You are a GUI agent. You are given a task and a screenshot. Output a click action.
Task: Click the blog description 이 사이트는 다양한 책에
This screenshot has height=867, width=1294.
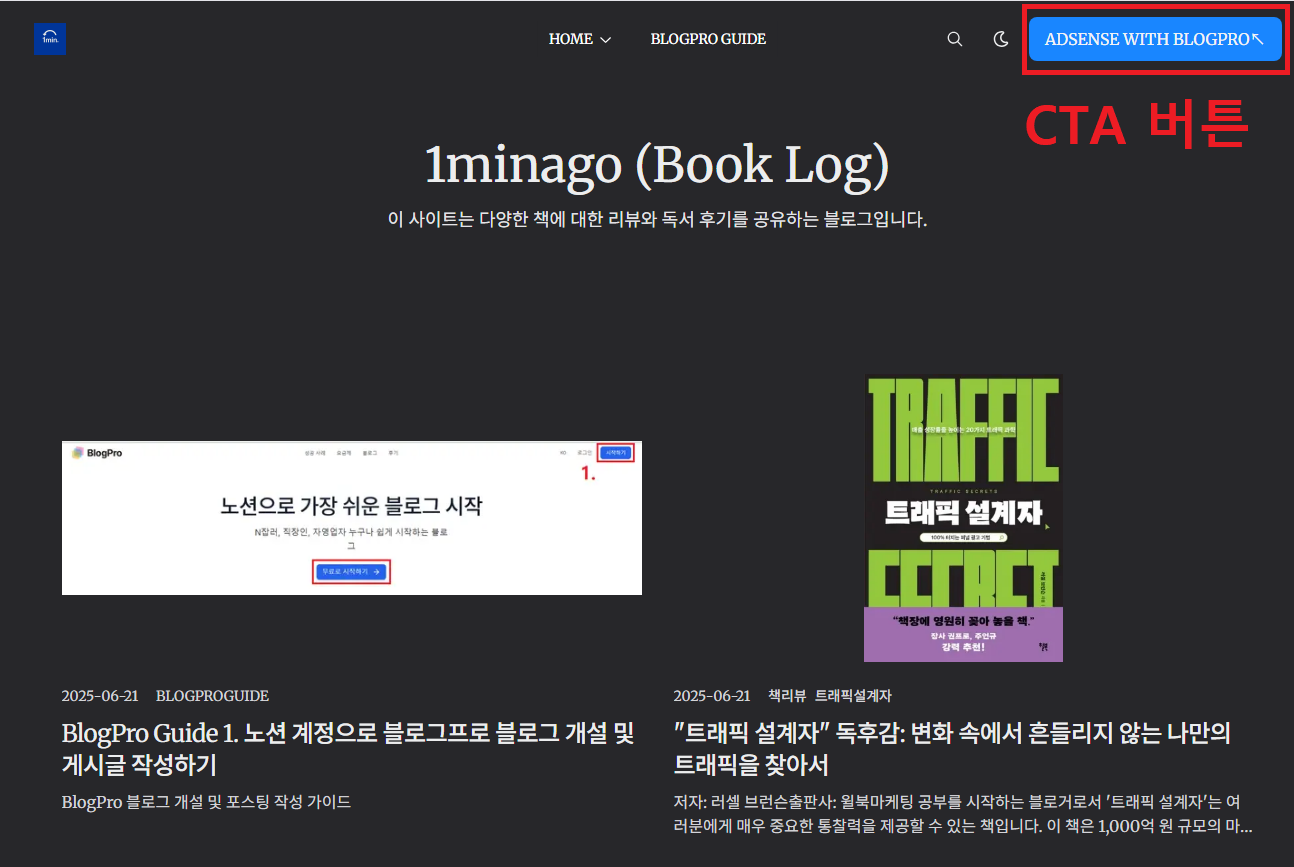tap(657, 219)
